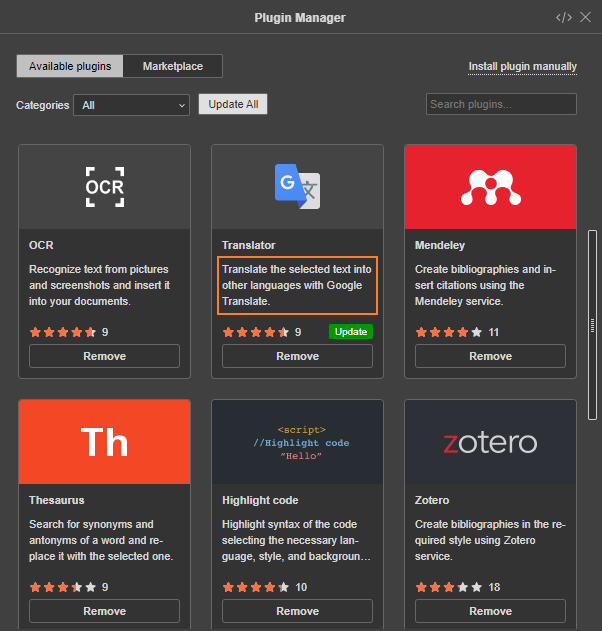Viewport: 602px width, 631px height.
Task: Click the Thesaurus description text
Action: (x=101, y=540)
